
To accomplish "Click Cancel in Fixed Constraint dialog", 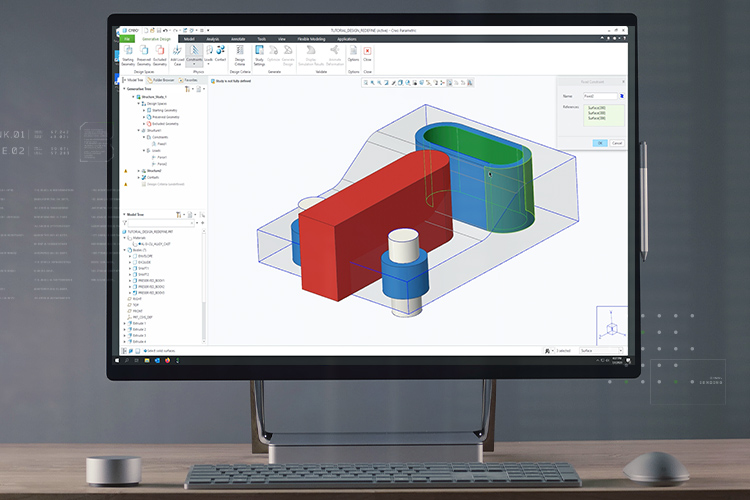I will (617, 143).
